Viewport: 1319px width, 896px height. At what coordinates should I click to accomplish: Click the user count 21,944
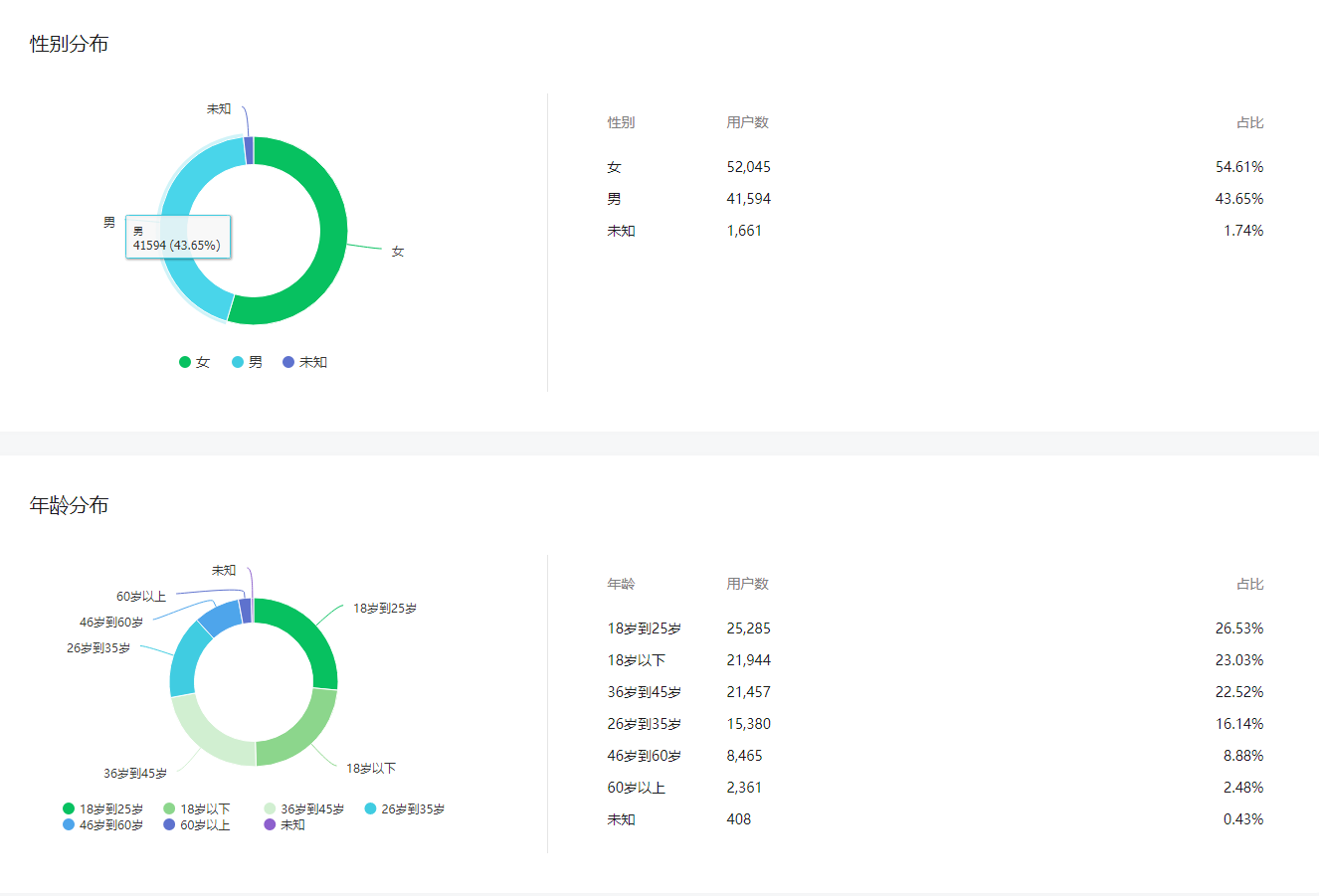pyautogui.click(x=749, y=660)
